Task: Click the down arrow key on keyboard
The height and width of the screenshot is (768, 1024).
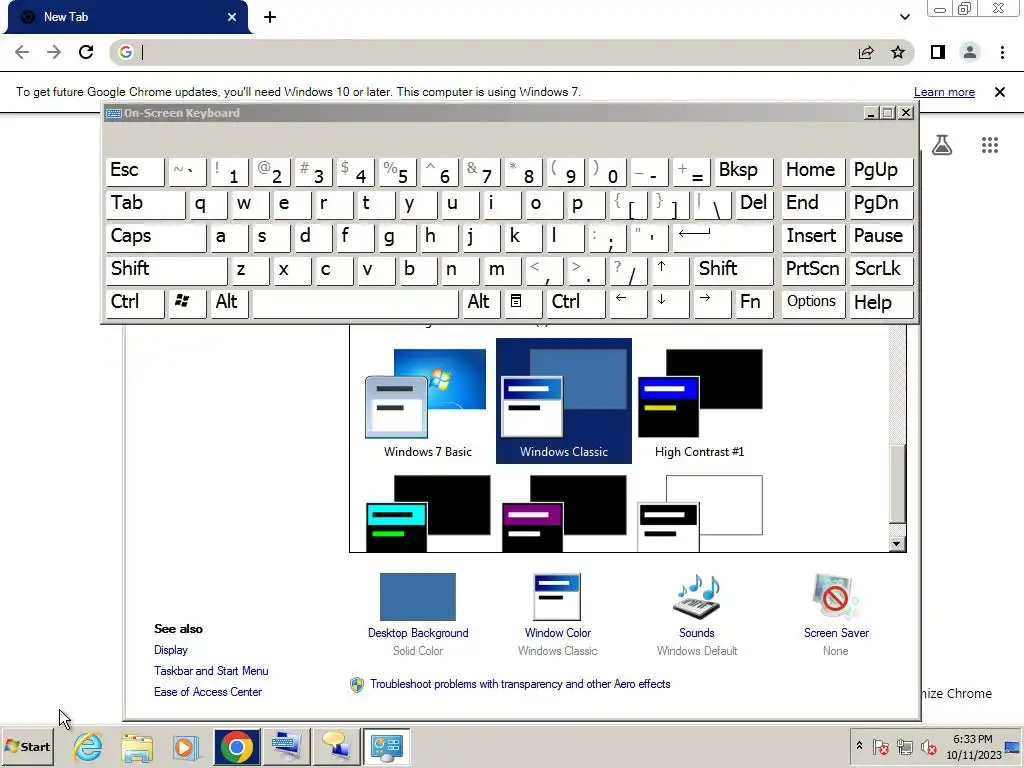Action: pos(670,304)
